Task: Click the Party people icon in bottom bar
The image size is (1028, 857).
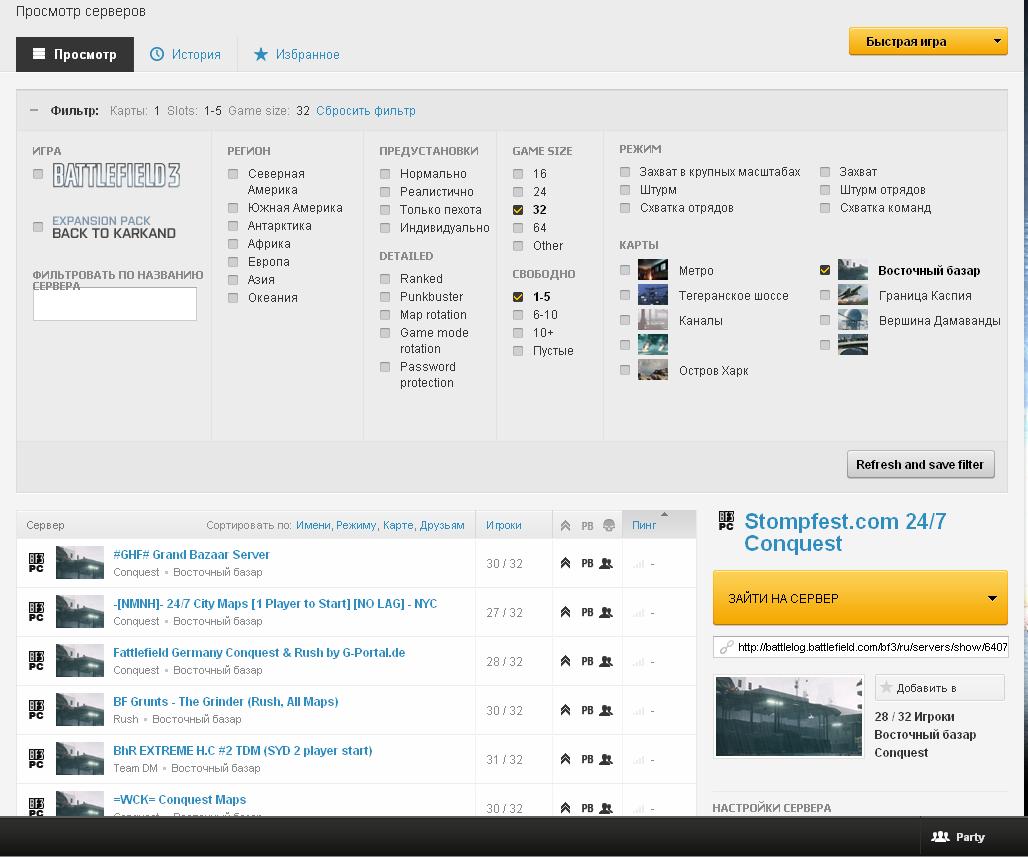Action: [x=940, y=837]
